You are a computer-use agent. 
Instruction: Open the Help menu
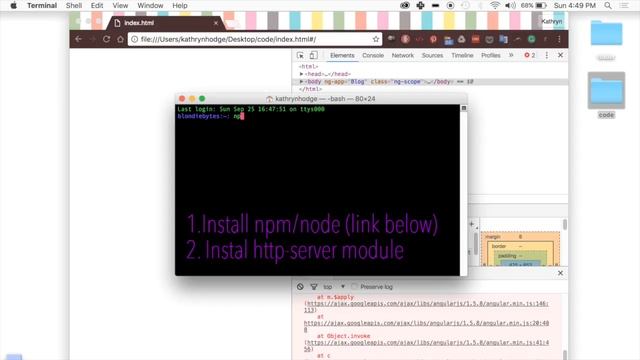[x=180, y=6]
